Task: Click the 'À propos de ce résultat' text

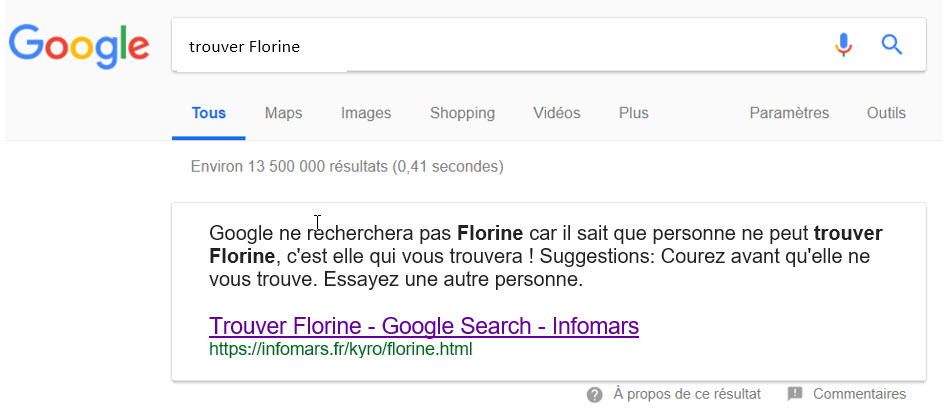Action: [687, 394]
